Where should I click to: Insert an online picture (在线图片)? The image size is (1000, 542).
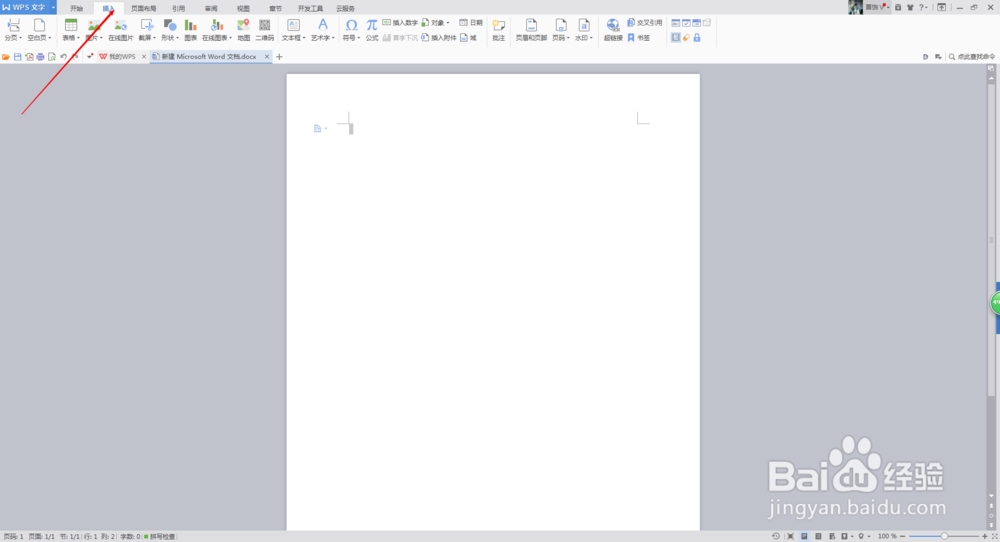point(121,30)
